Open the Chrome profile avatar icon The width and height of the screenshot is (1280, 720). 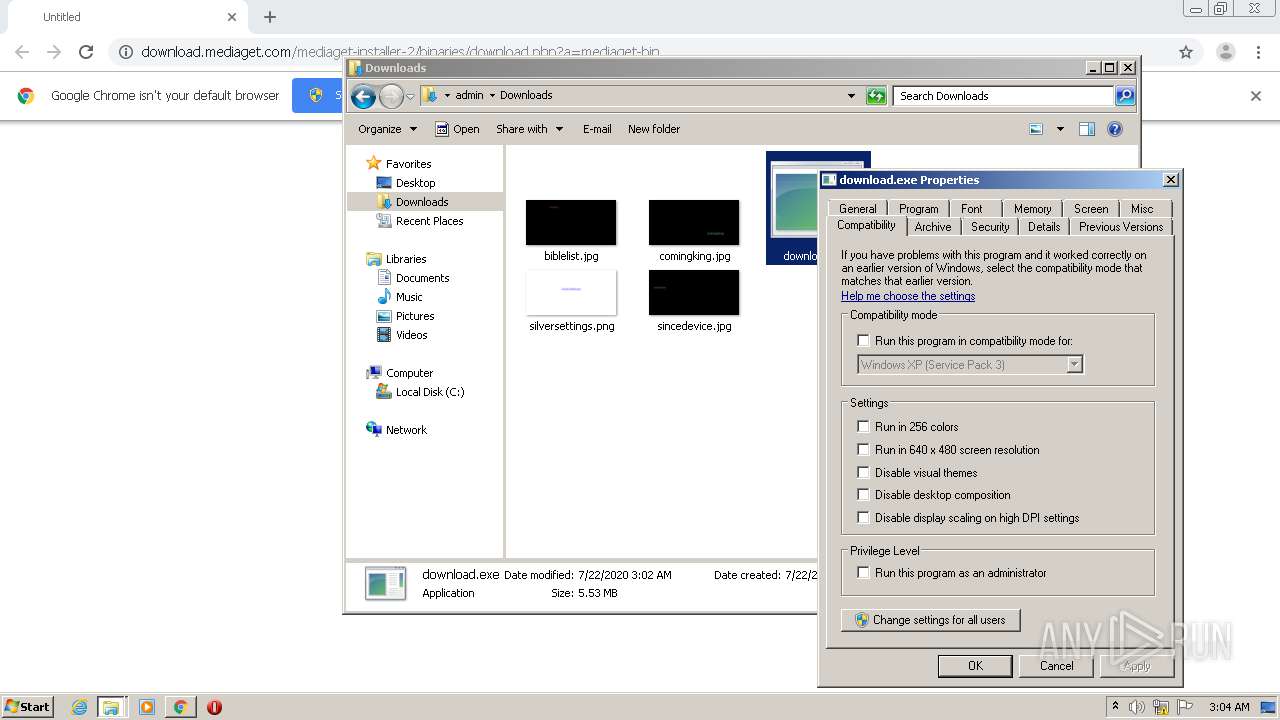pyautogui.click(x=1225, y=52)
